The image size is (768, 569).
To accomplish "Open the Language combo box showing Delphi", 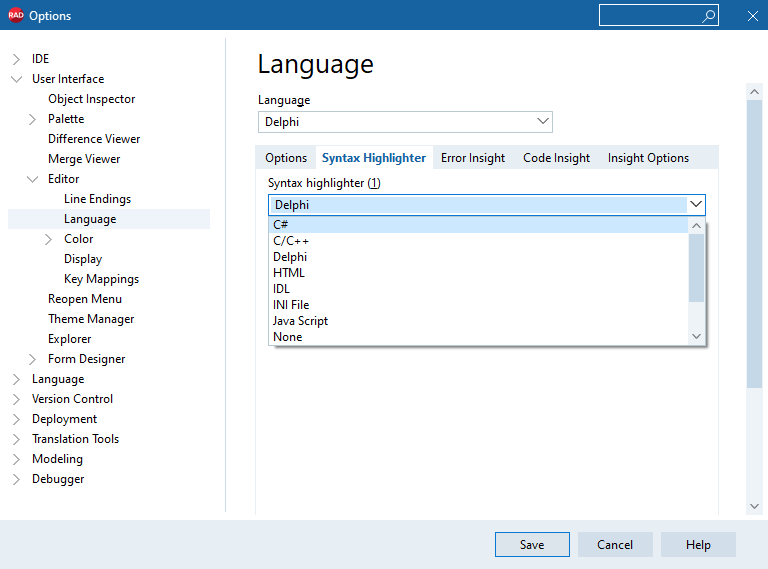I will pyautogui.click(x=405, y=122).
